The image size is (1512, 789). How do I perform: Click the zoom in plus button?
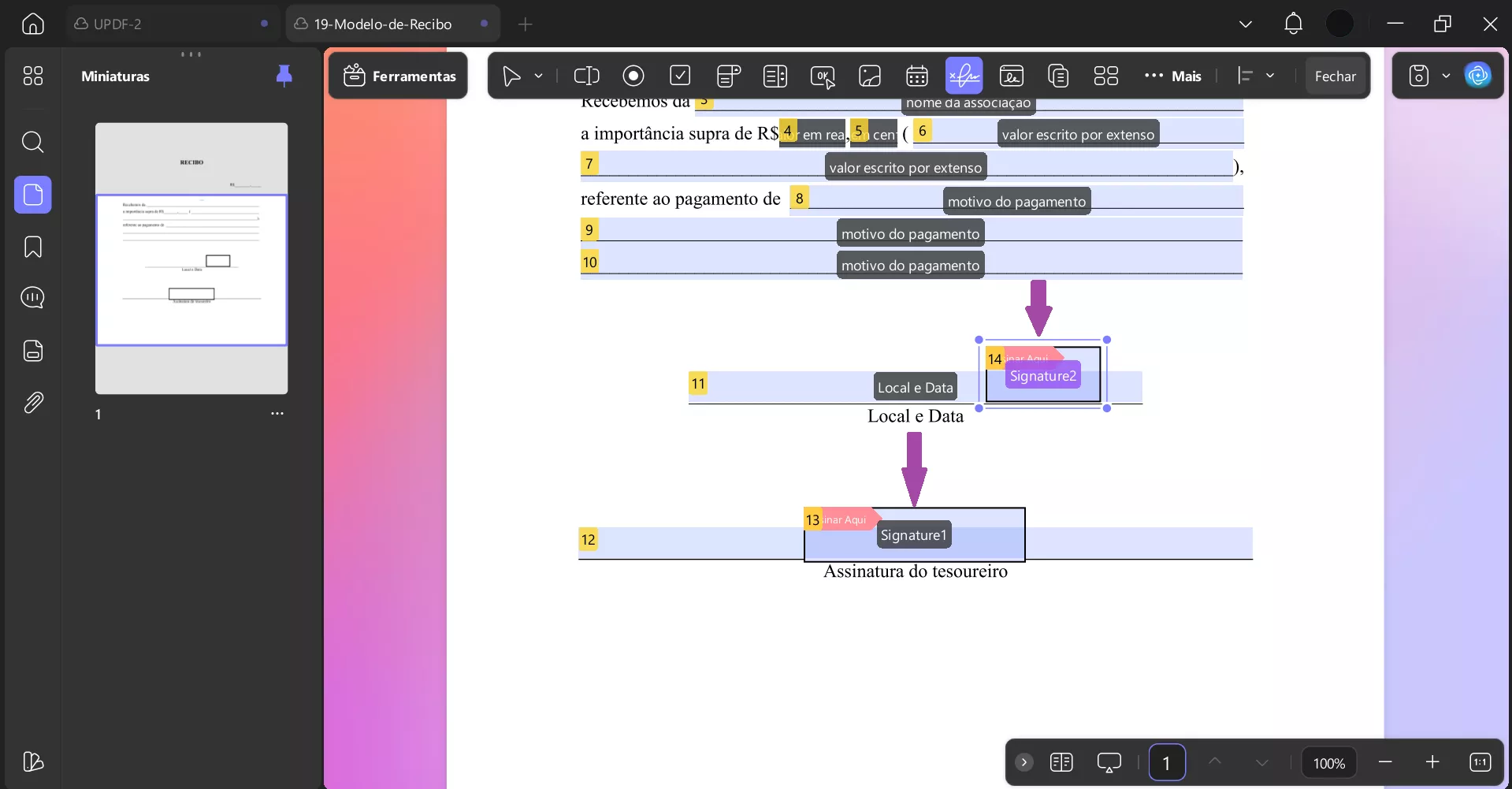1432,762
